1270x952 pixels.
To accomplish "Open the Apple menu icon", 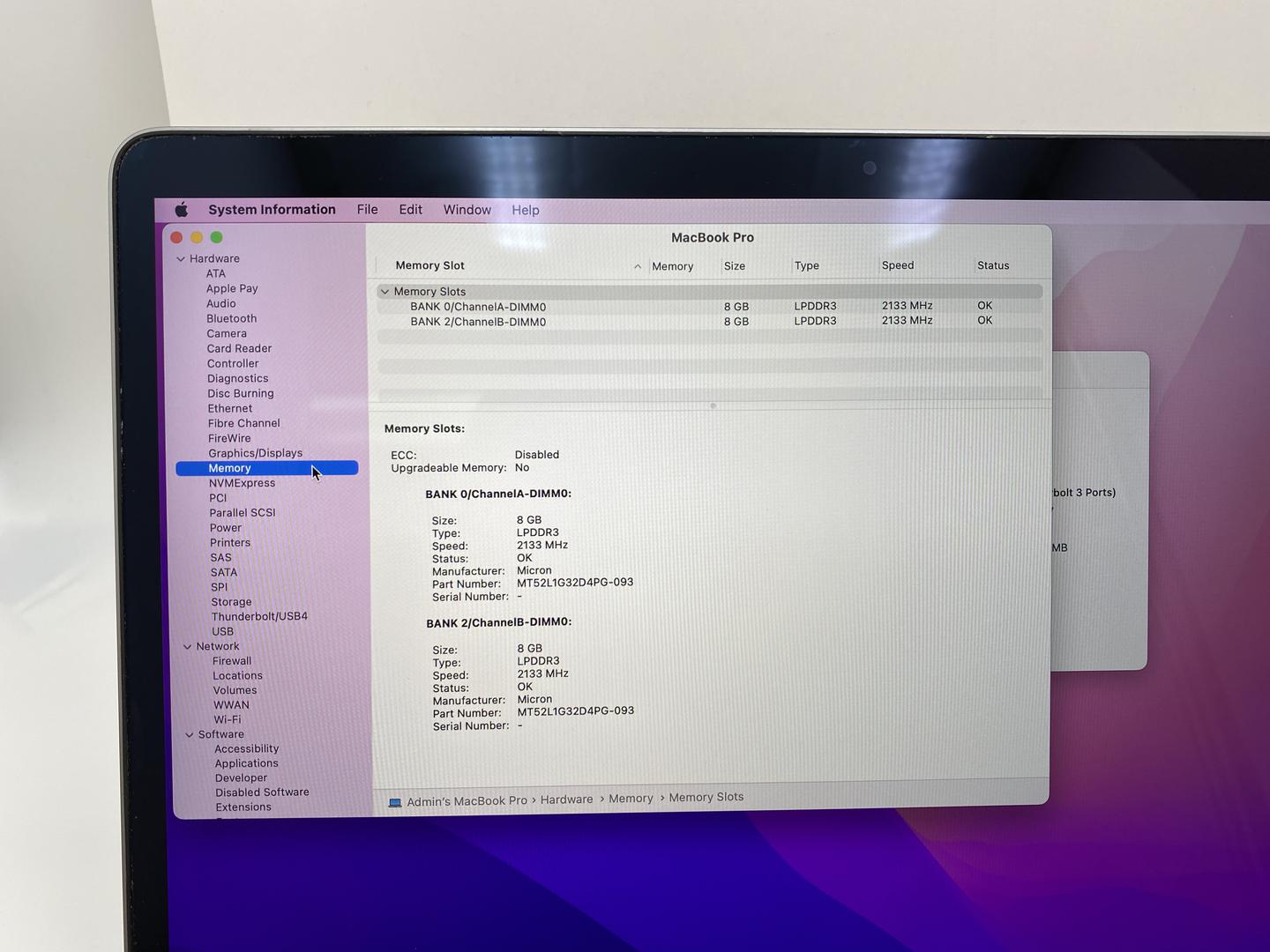I will [182, 210].
